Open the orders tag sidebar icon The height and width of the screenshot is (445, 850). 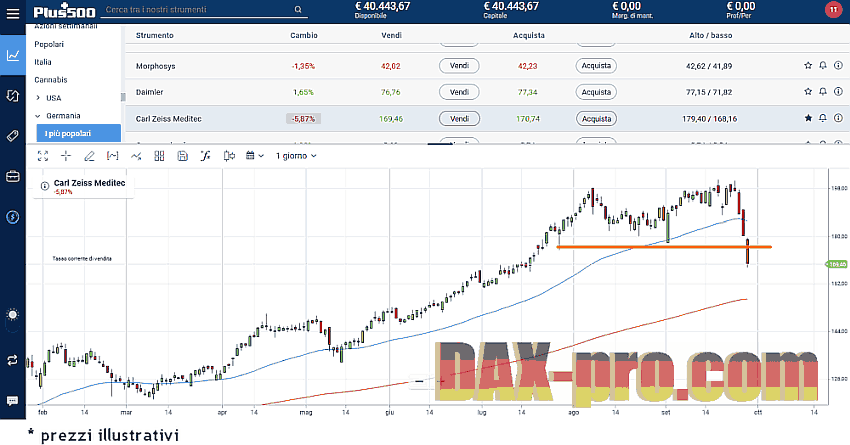tap(12, 136)
